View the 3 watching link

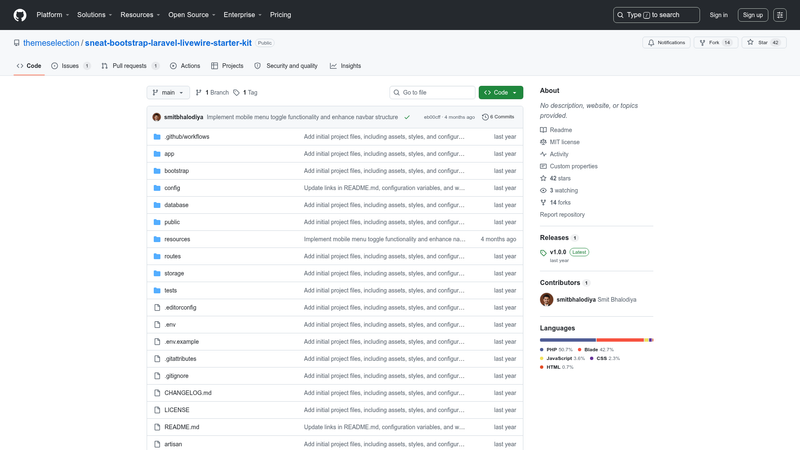pyautogui.click(x=559, y=190)
